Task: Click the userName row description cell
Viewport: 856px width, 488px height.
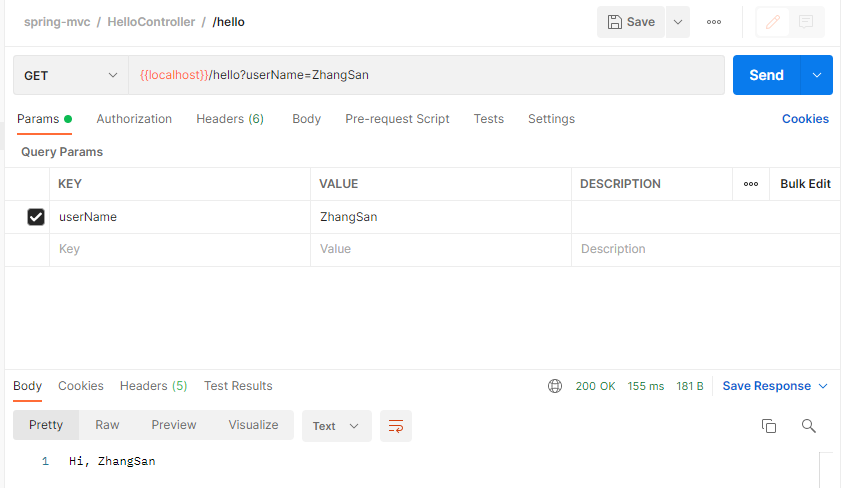Action: [705, 217]
